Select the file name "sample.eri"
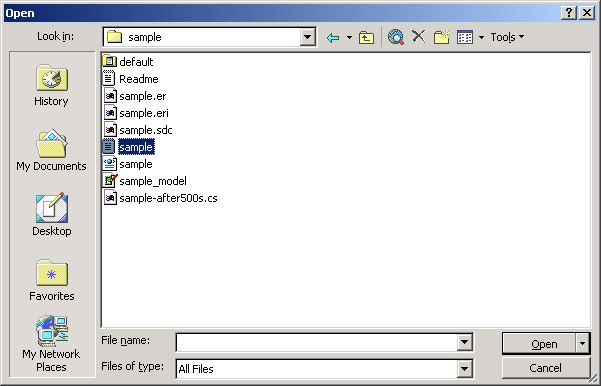Image resolution: width=601 pixels, height=386 pixels. click(144, 113)
